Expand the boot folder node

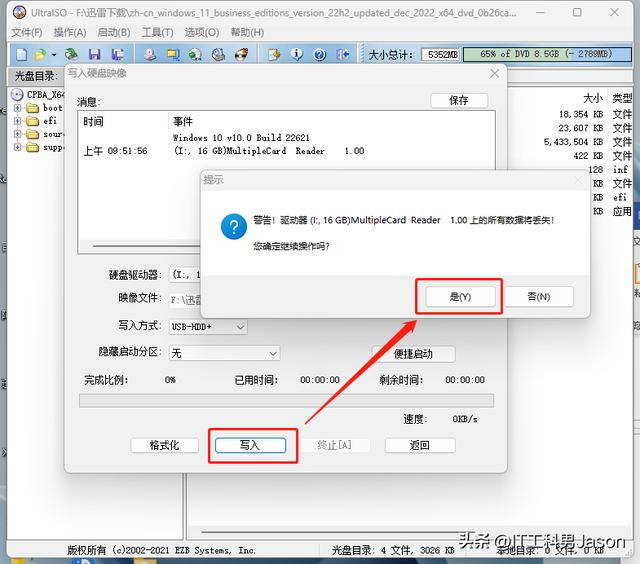click(x=17, y=108)
